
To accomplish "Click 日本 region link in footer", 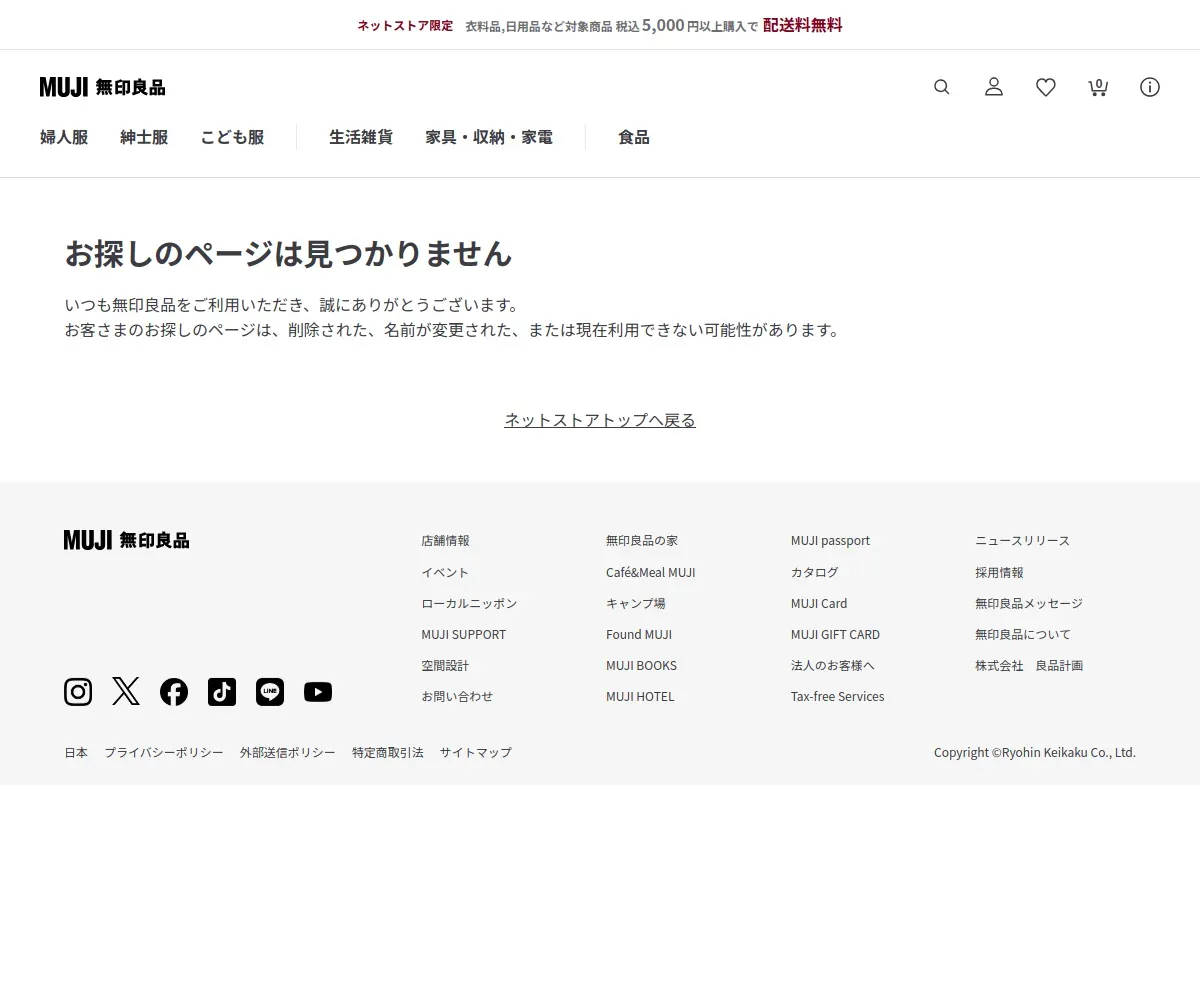I will coord(76,752).
